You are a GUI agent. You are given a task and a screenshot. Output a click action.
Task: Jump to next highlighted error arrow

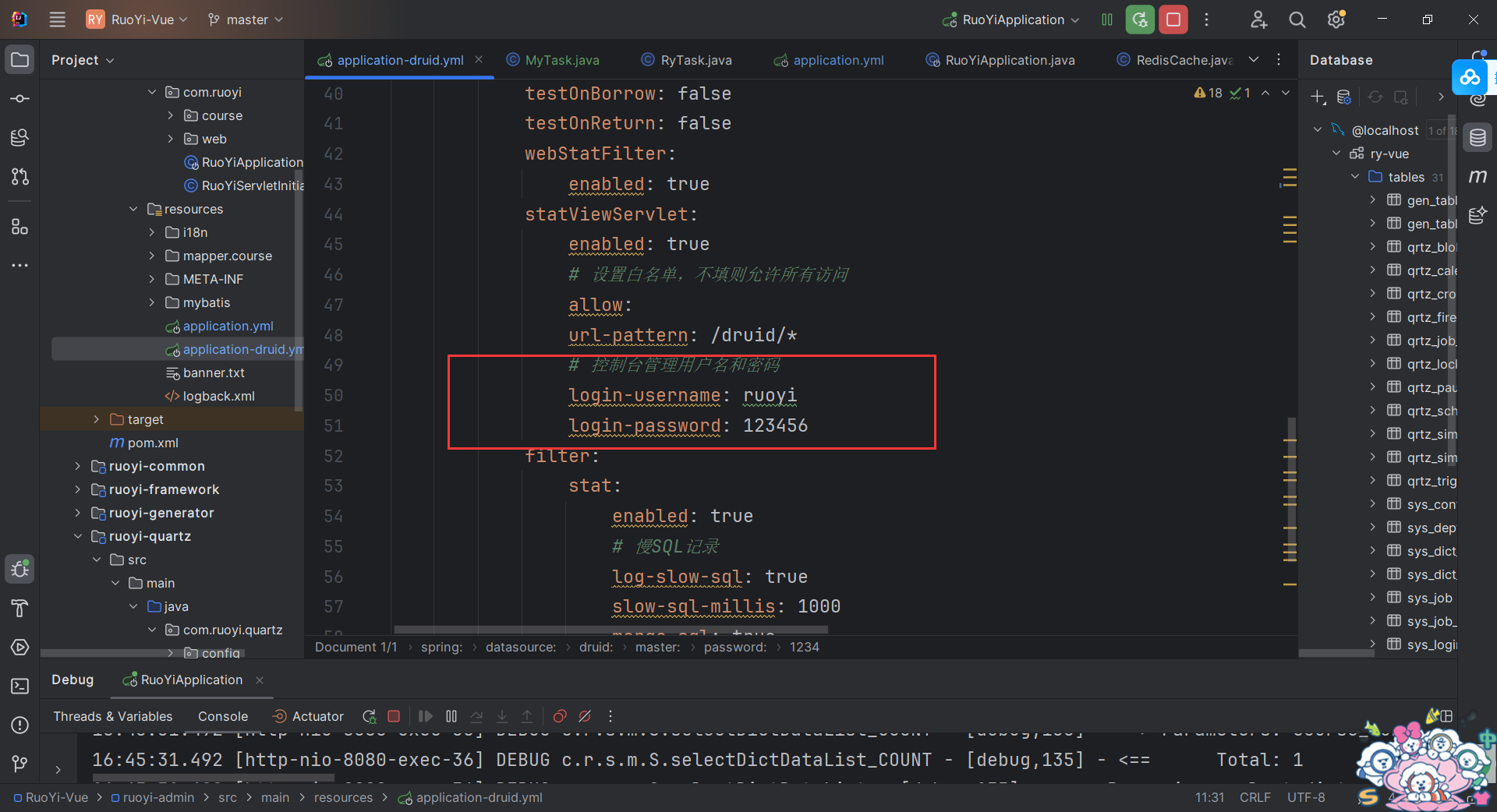coord(1286,93)
